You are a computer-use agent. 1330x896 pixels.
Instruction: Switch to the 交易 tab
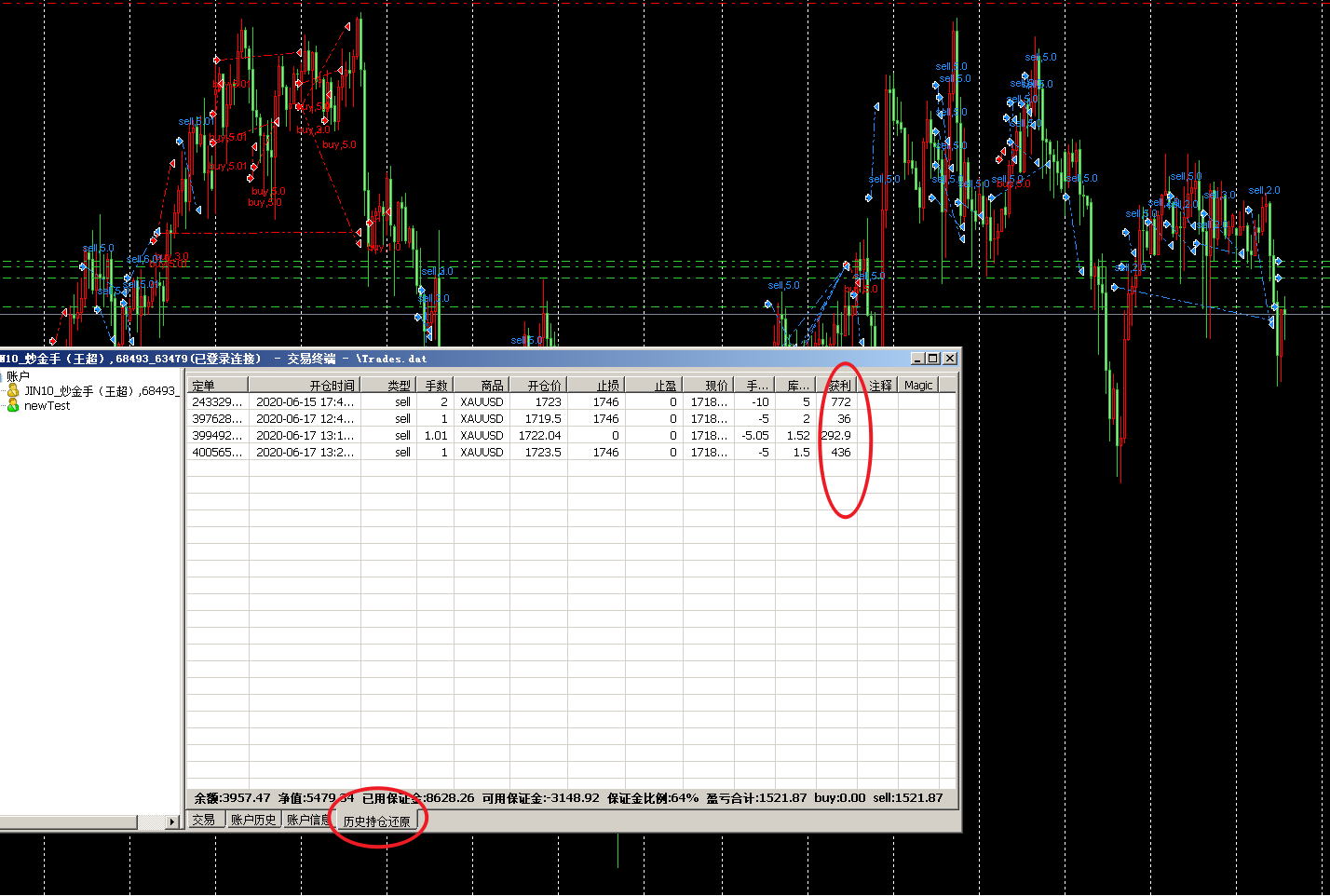[x=204, y=820]
